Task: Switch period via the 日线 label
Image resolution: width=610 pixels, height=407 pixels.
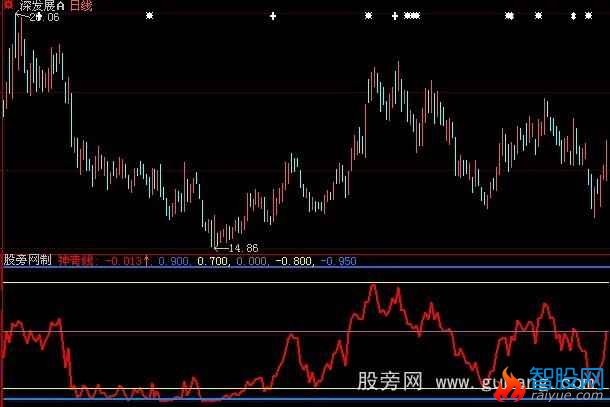Action: point(83,6)
